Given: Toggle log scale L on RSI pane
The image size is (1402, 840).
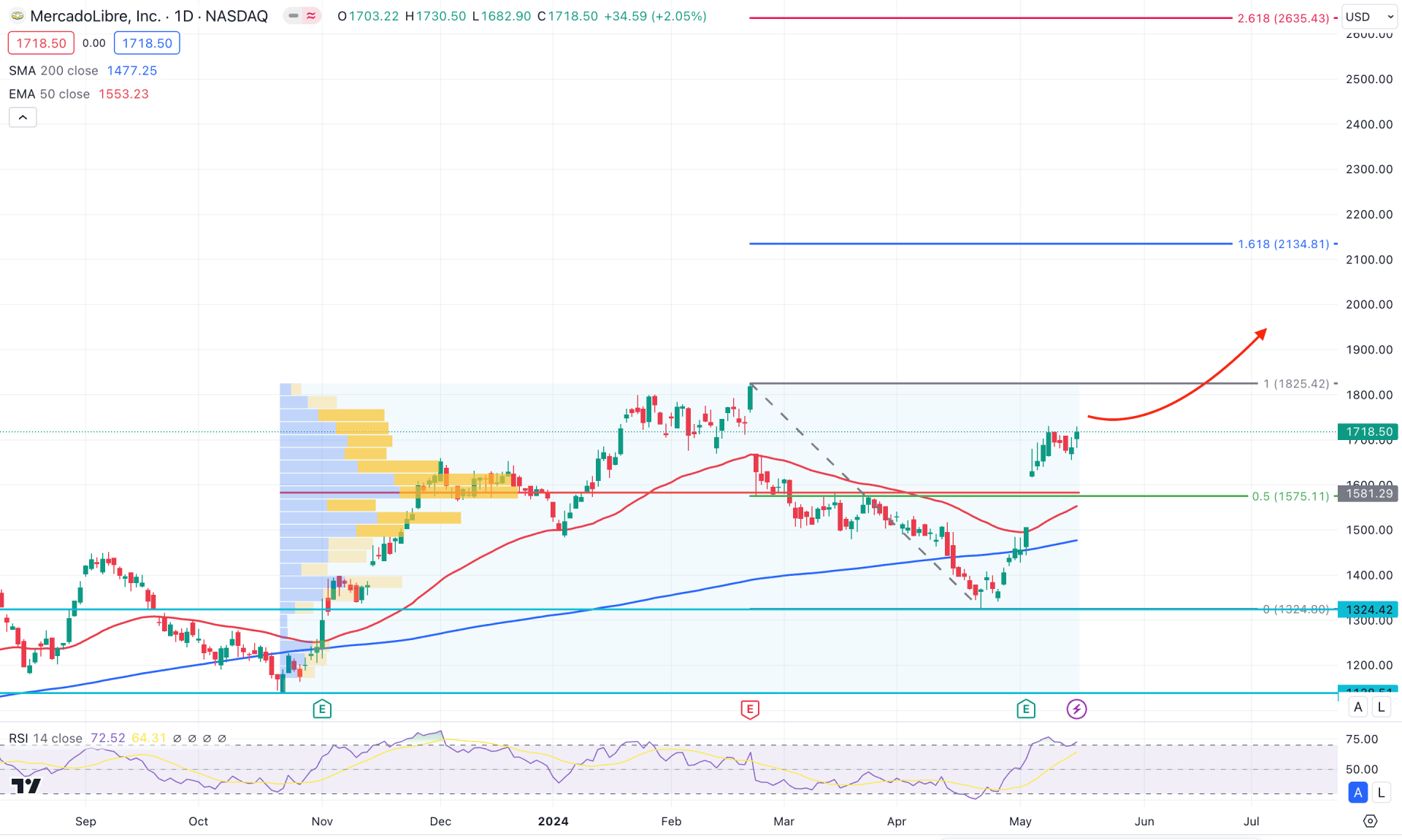Looking at the screenshot, I should click(x=1381, y=793).
